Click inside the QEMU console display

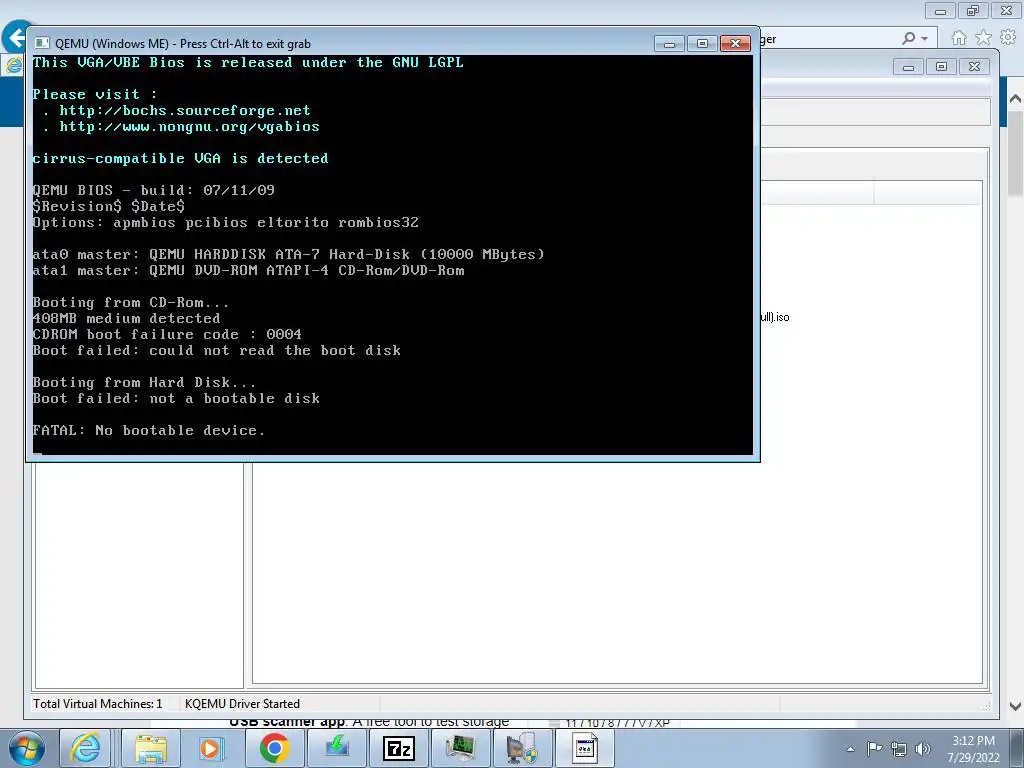tap(392, 255)
